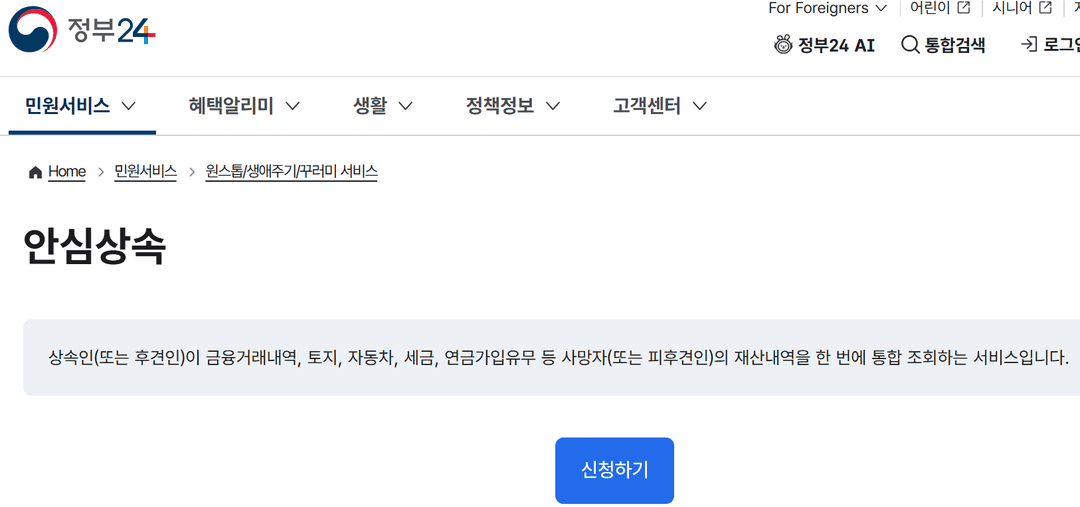The image size is (1080, 507).
Task: Expand the 민원서비스 menu chevron
Action: (129, 106)
